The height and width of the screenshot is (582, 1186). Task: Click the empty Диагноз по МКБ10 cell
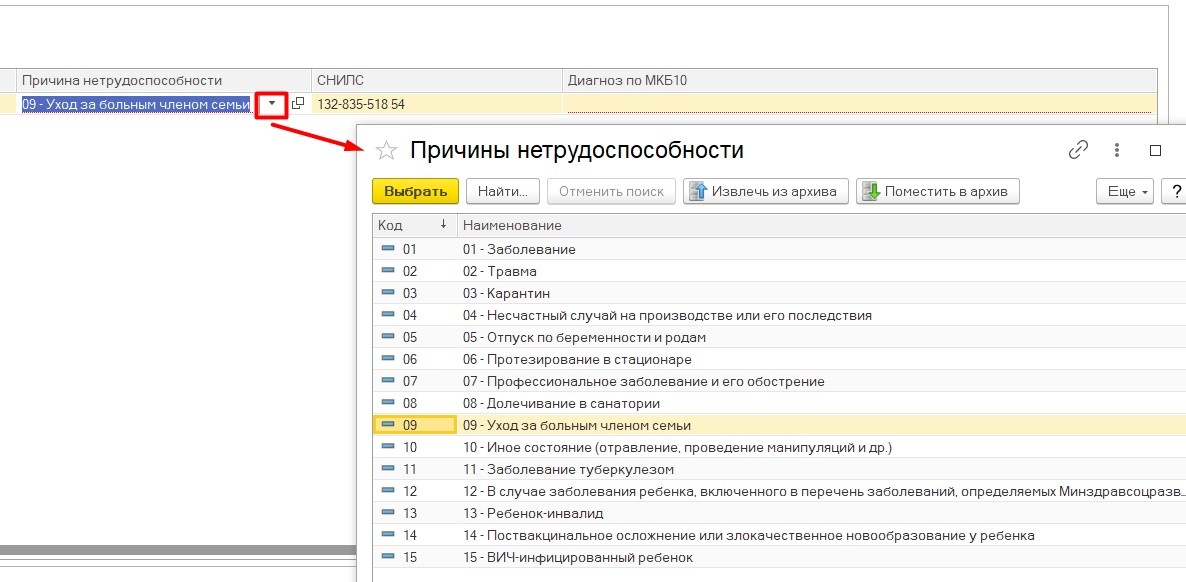pyautogui.click(x=858, y=104)
